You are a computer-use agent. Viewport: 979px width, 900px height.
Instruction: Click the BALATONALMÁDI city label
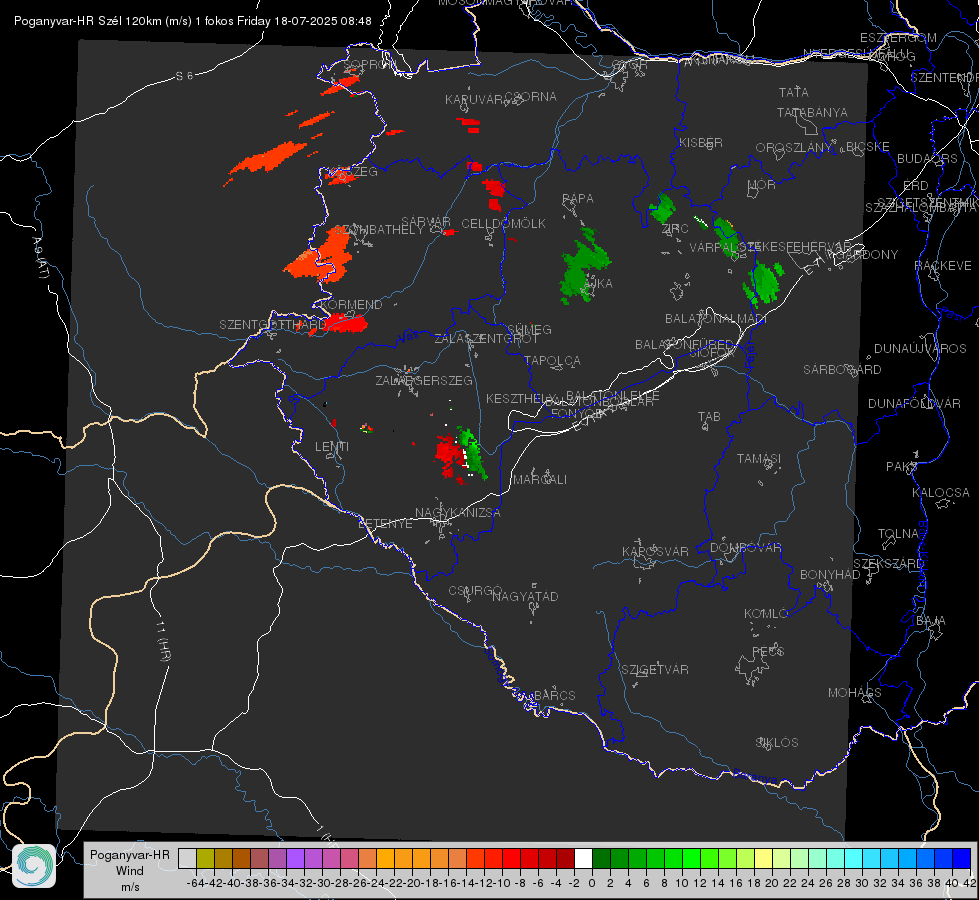point(716,319)
